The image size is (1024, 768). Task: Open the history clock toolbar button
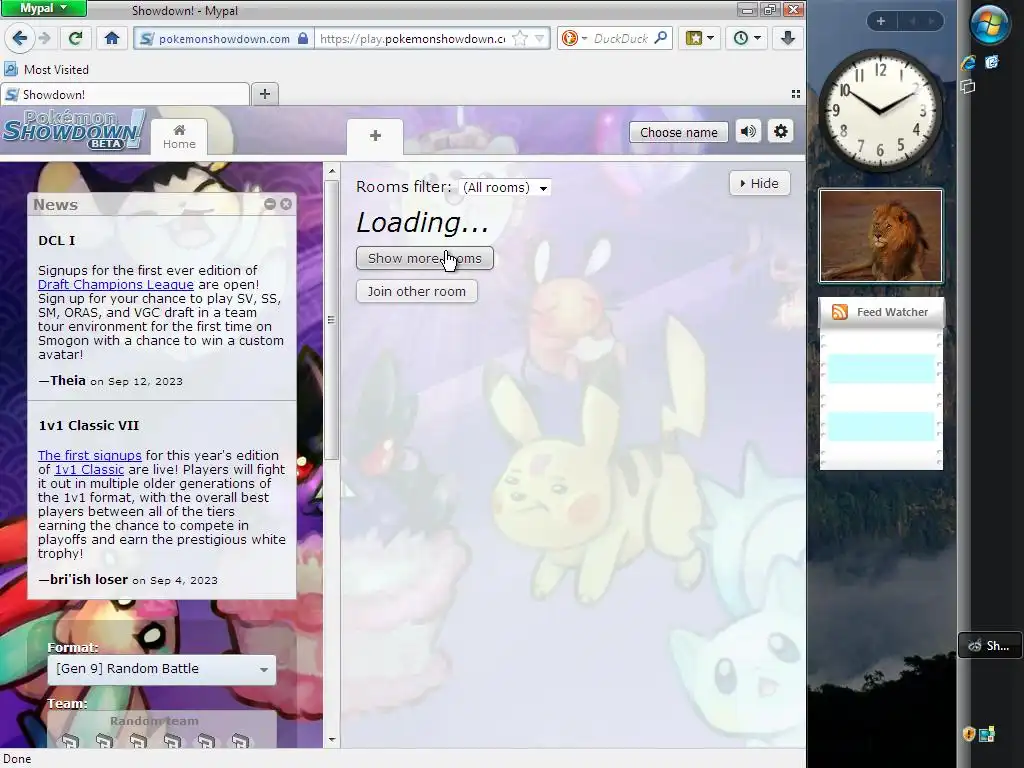click(x=746, y=38)
